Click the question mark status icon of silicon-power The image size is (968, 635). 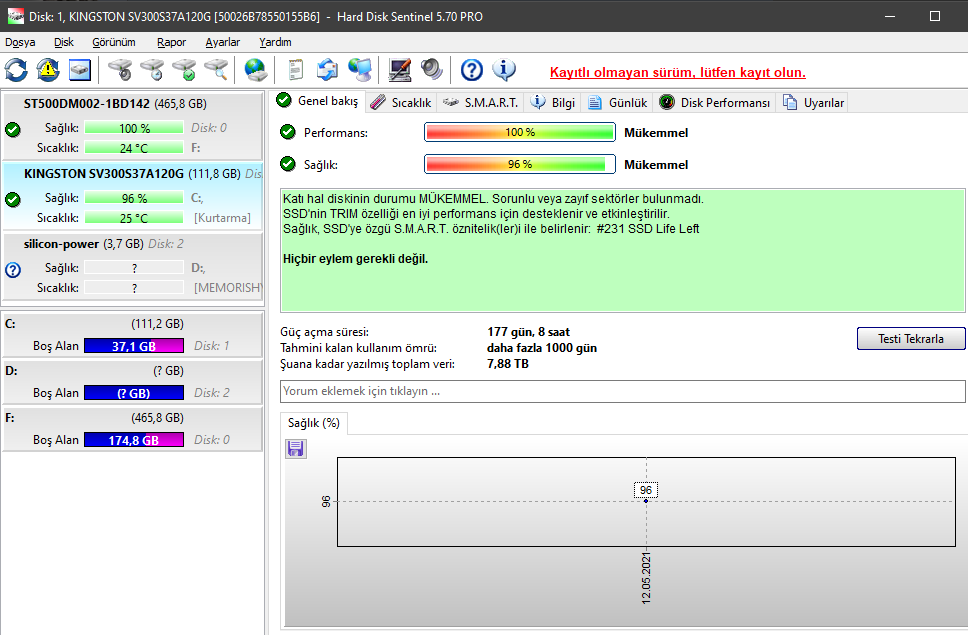12,270
